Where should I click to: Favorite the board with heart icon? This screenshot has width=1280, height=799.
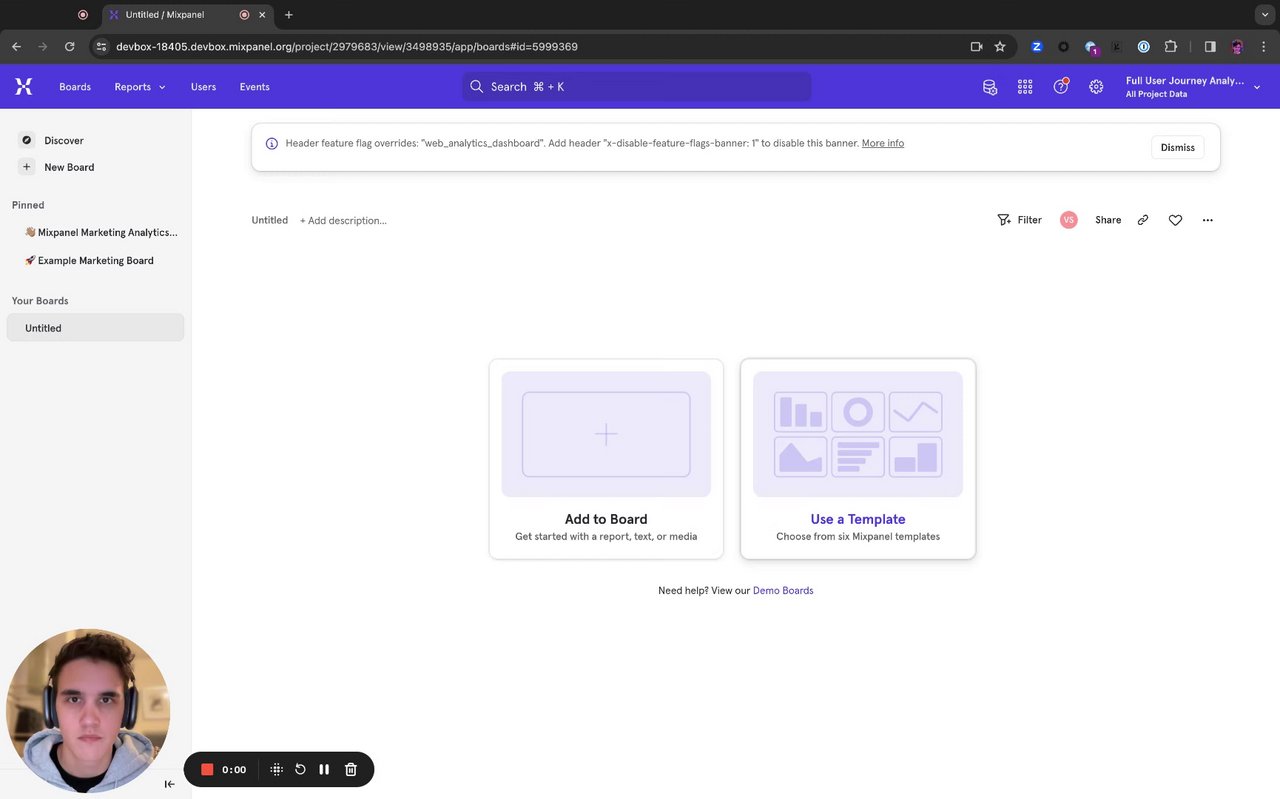[x=1175, y=220]
